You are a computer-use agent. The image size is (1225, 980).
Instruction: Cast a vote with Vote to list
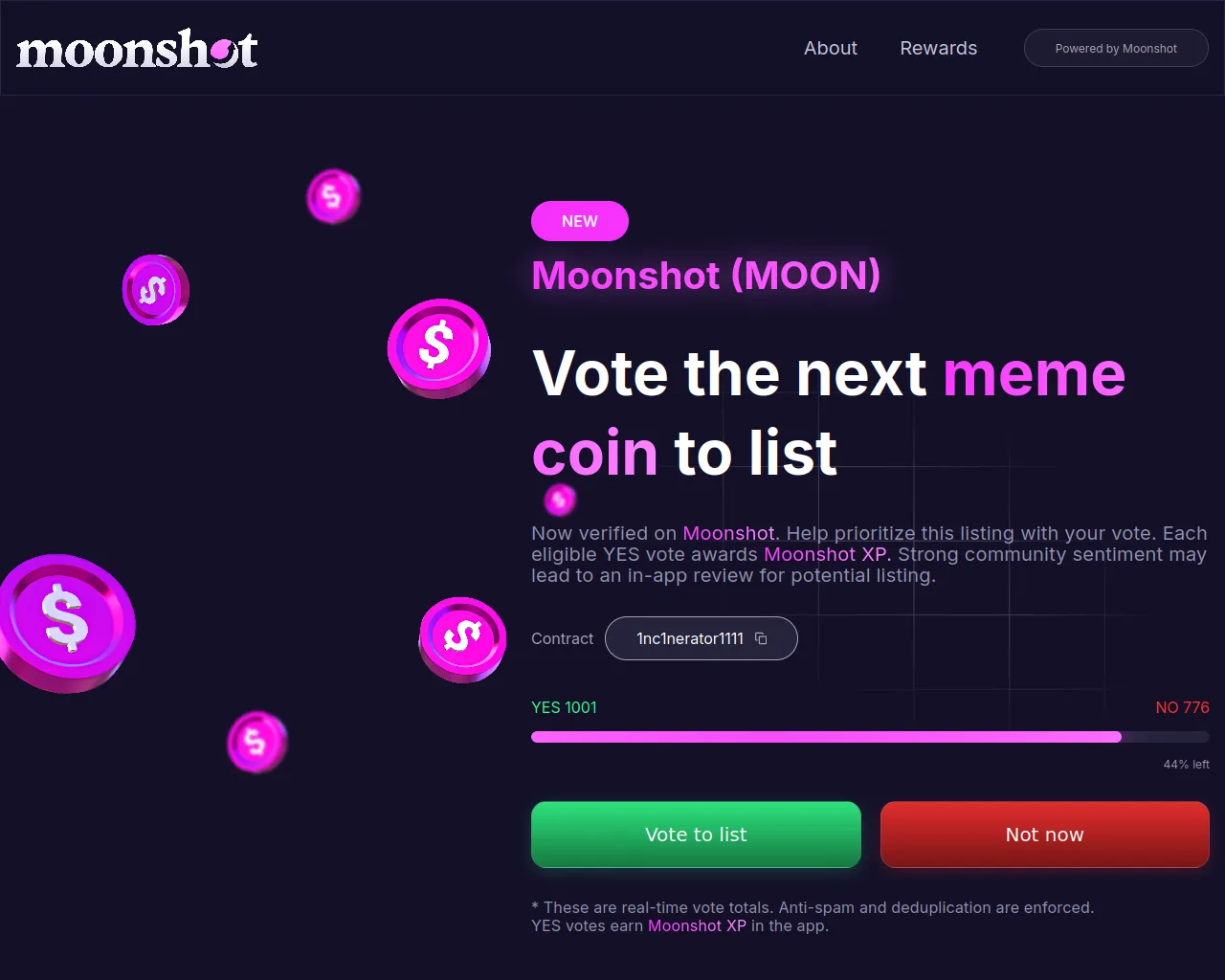coord(696,835)
